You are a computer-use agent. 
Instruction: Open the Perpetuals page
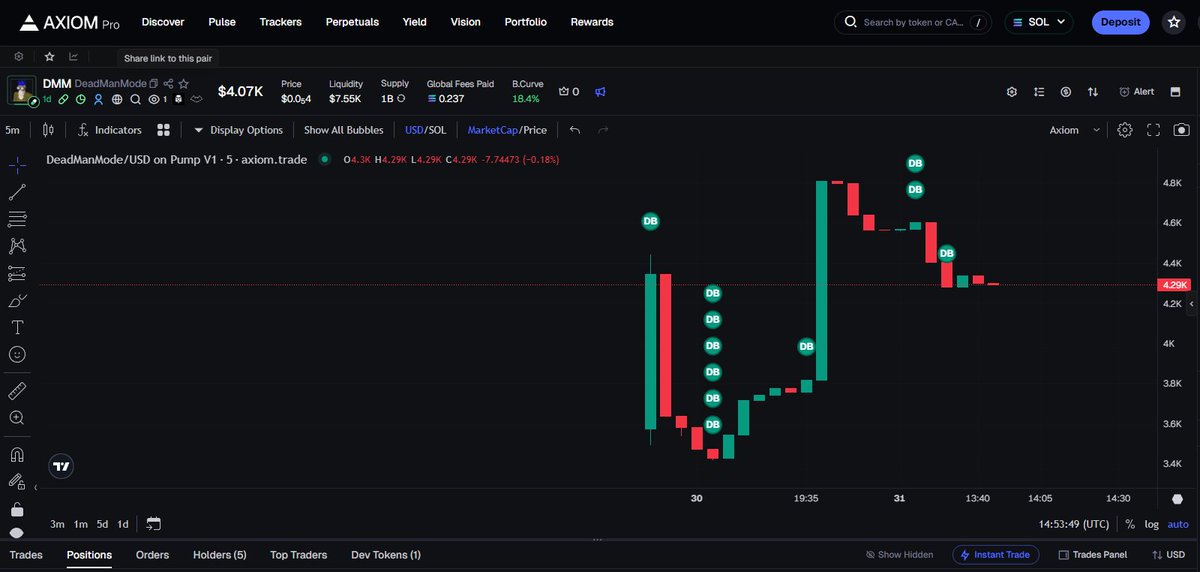352,22
